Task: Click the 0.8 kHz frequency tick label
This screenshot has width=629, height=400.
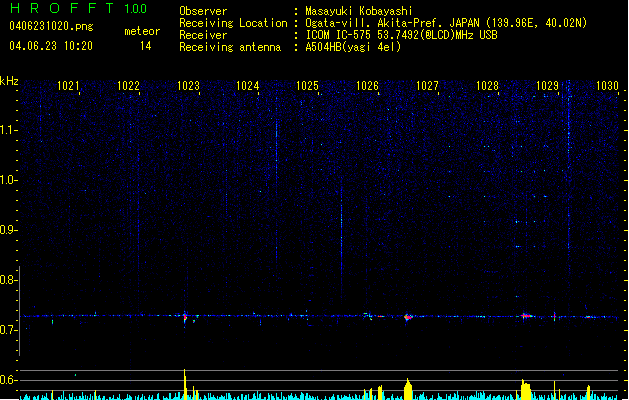Action: click(x=8, y=280)
